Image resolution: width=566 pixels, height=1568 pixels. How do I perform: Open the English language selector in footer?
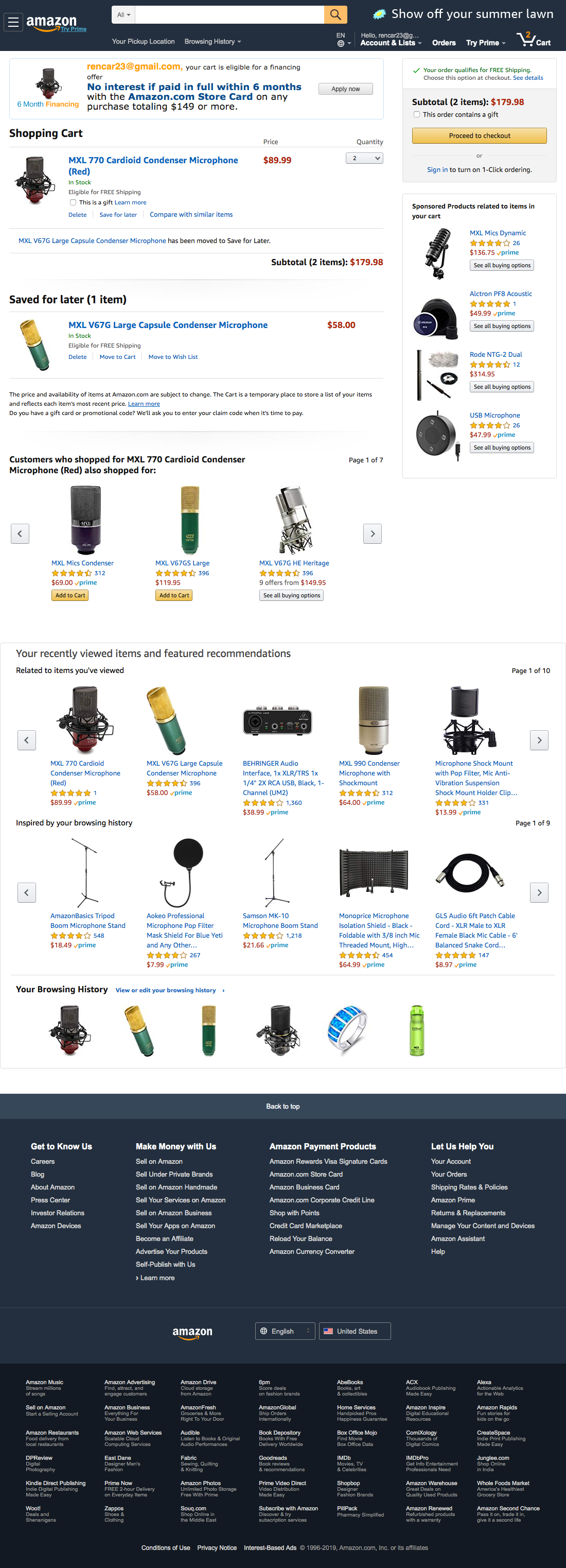point(285,1331)
